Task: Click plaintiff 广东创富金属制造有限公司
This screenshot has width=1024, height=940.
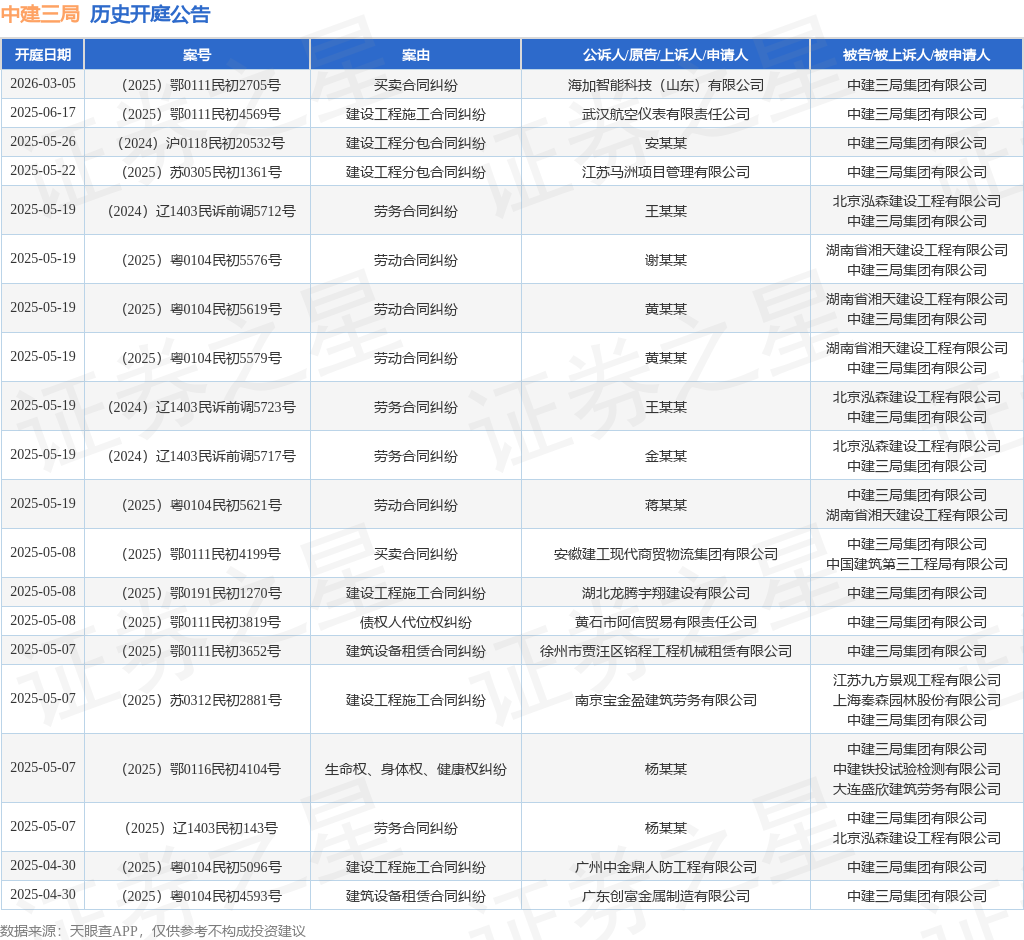Action: (665, 896)
